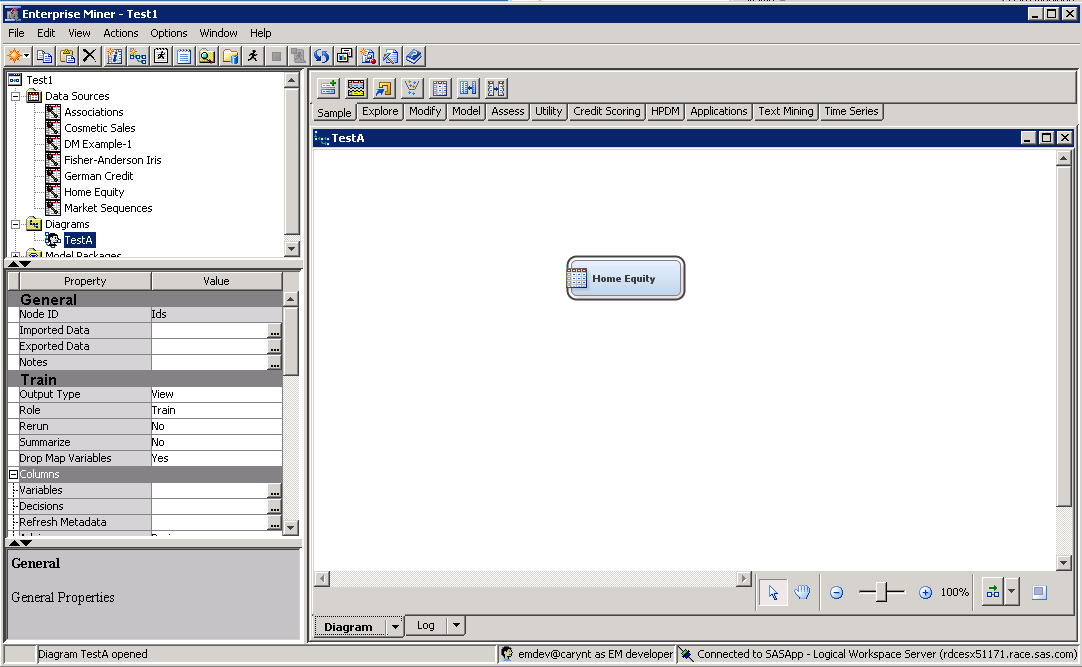
Task: Open the Actions menu
Action: (121, 33)
